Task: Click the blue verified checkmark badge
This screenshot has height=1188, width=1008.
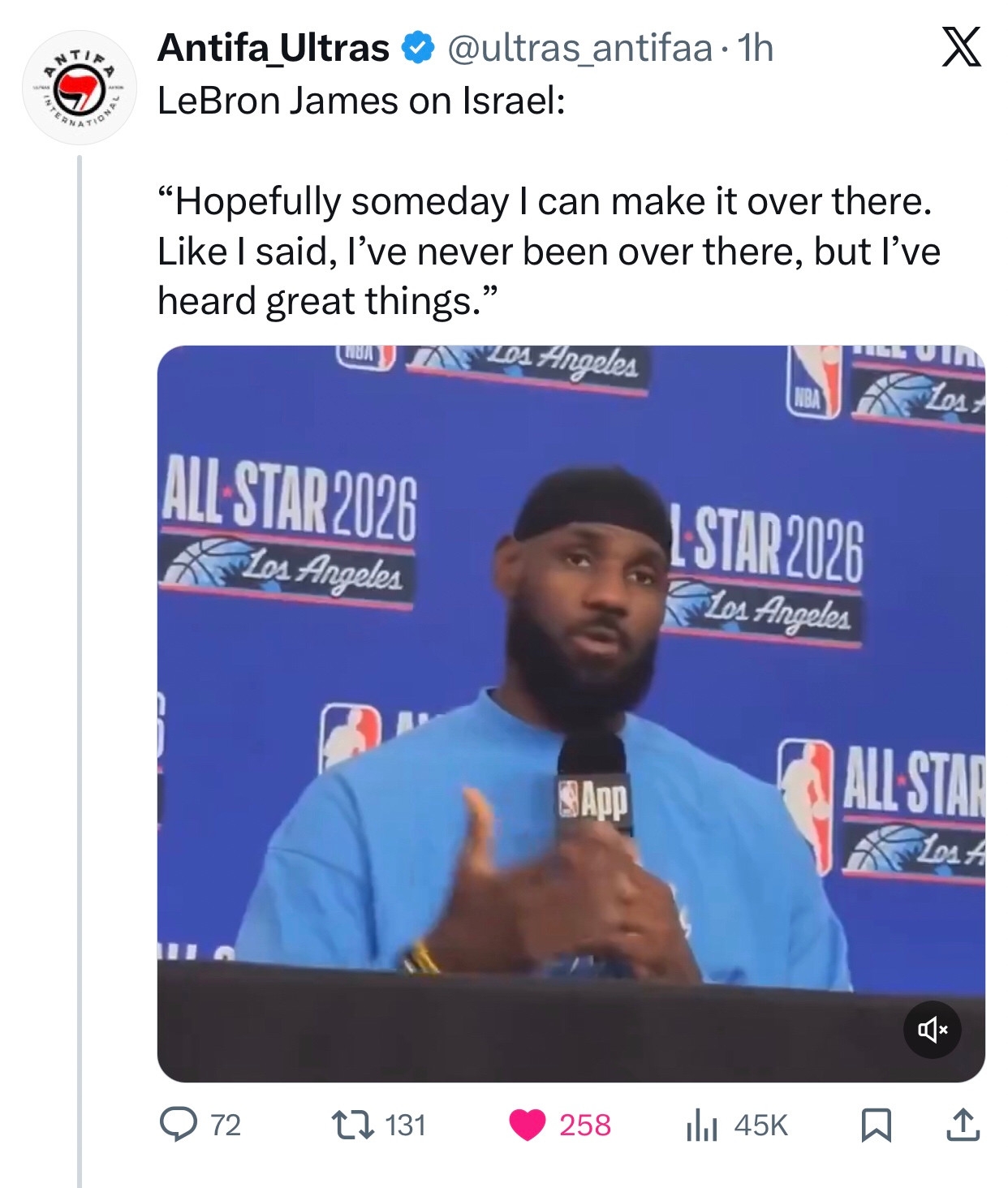Action: 417,49
